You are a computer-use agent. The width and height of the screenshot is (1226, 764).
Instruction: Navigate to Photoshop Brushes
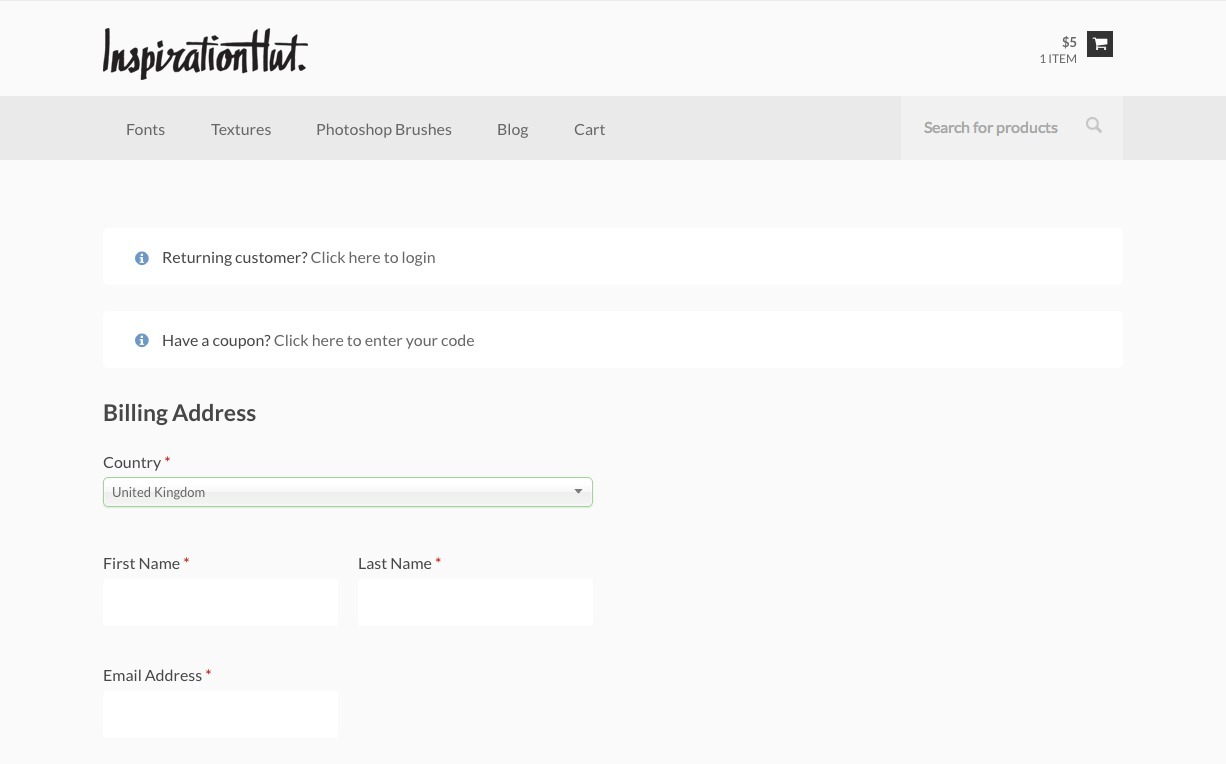click(x=384, y=129)
